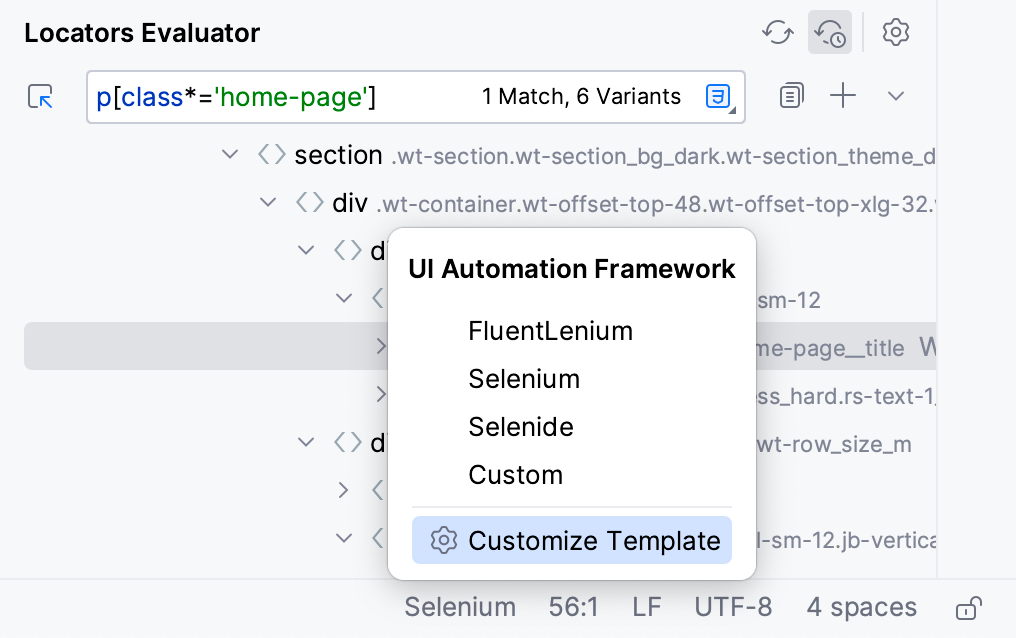Click the refresh locators icon

[x=777, y=32]
